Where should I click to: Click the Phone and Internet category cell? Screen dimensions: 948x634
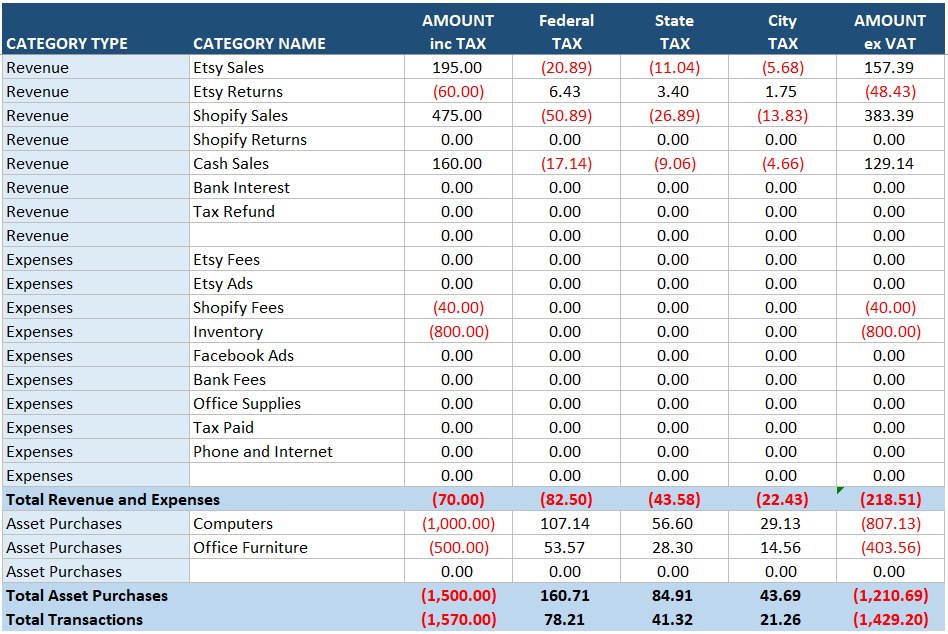click(x=263, y=451)
